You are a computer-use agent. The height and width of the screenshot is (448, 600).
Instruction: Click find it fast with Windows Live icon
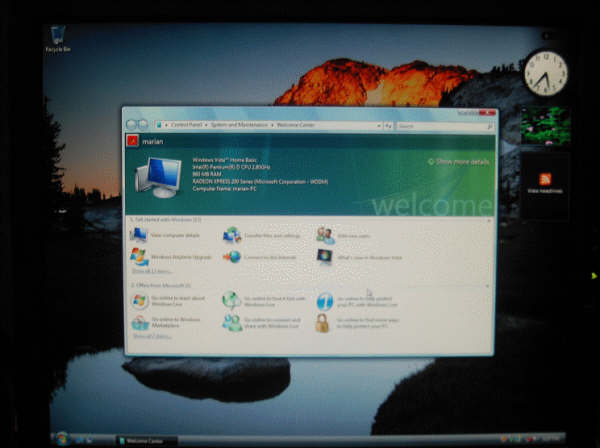pyautogui.click(x=232, y=300)
